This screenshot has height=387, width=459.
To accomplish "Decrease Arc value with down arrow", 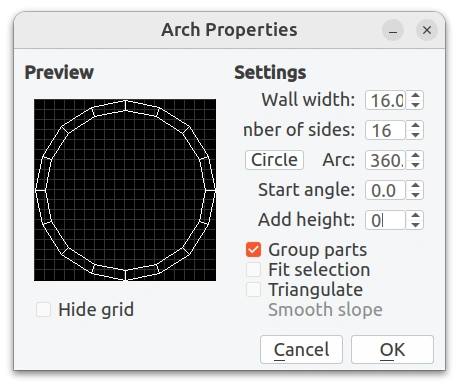I will [x=415, y=165].
